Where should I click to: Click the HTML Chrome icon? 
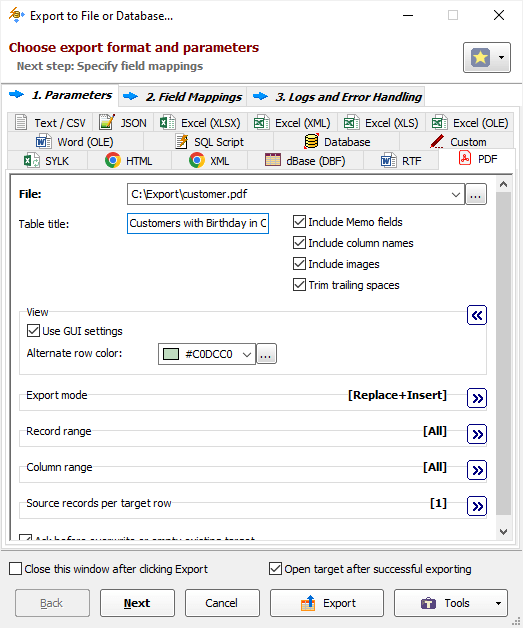point(113,160)
